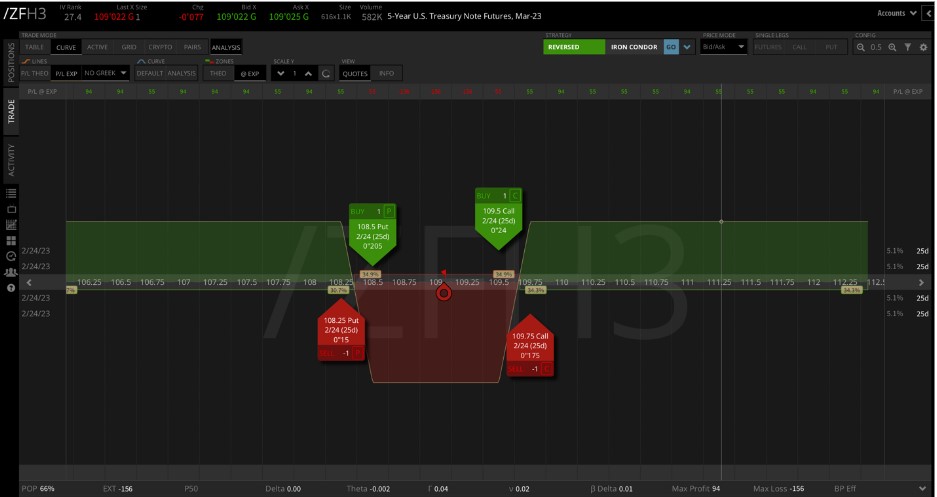Select the 109.5 Call buy leg tag
Image resolution: width=937 pixels, height=497 pixels.
tap(498, 219)
